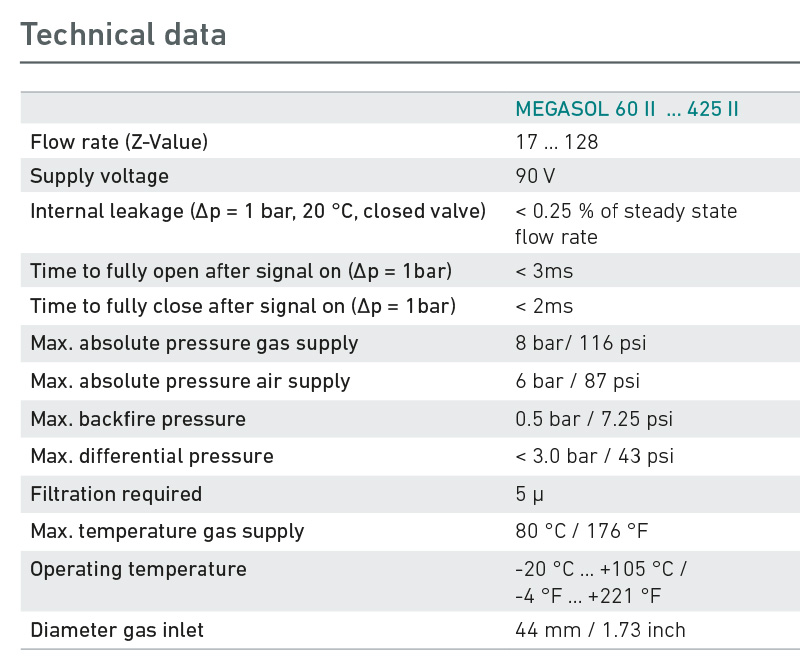The image size is (800, 663).
Task: Click the "Internal leakage" row label
Action: [258, 212]
